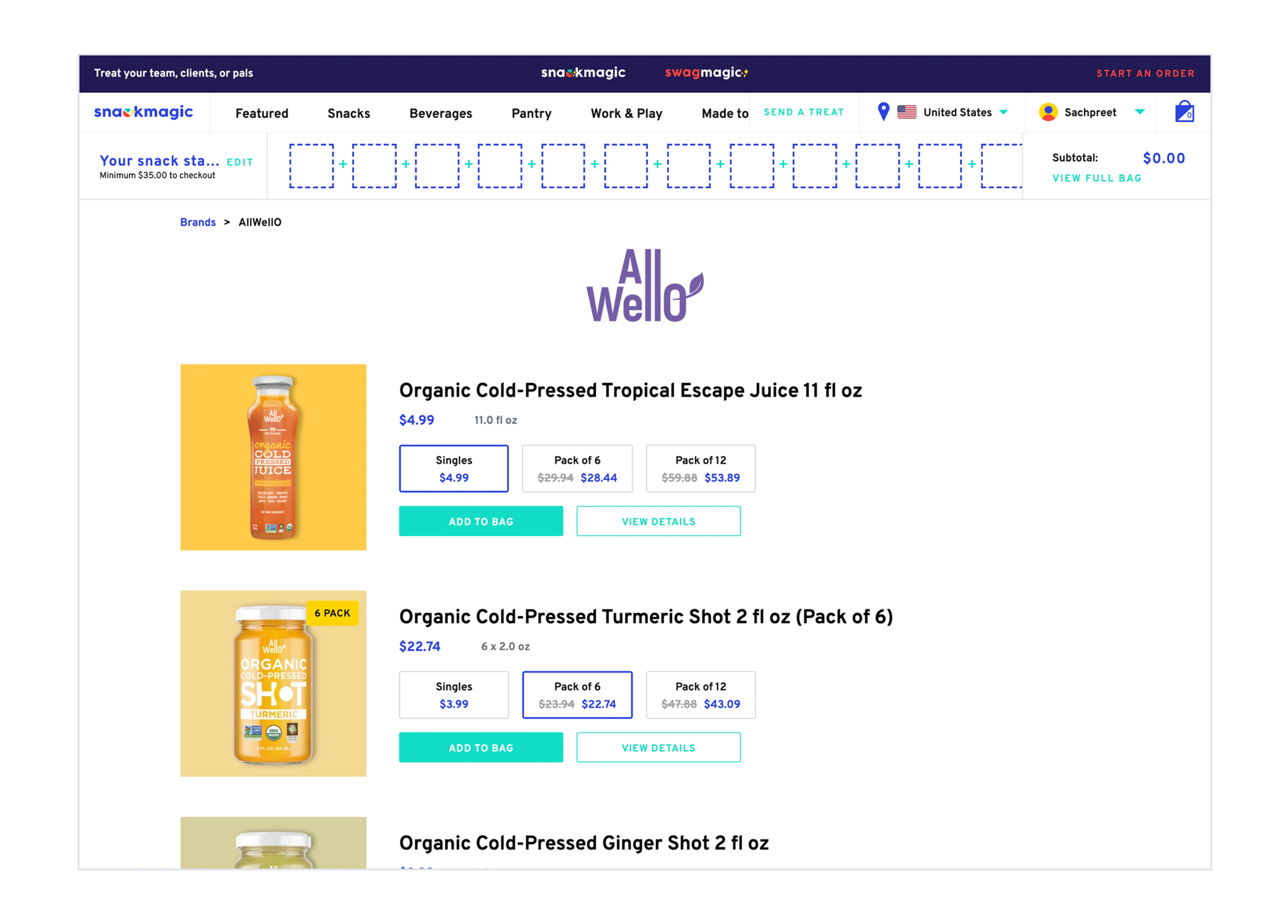
Task: View details for Turmeric Shot
Action: [x=658, y=748]
